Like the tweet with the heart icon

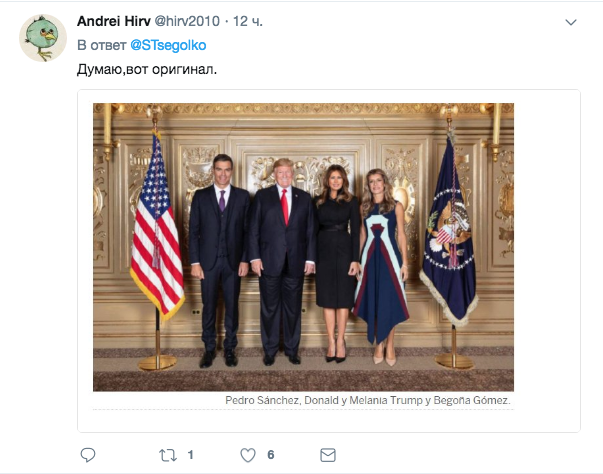248,455
